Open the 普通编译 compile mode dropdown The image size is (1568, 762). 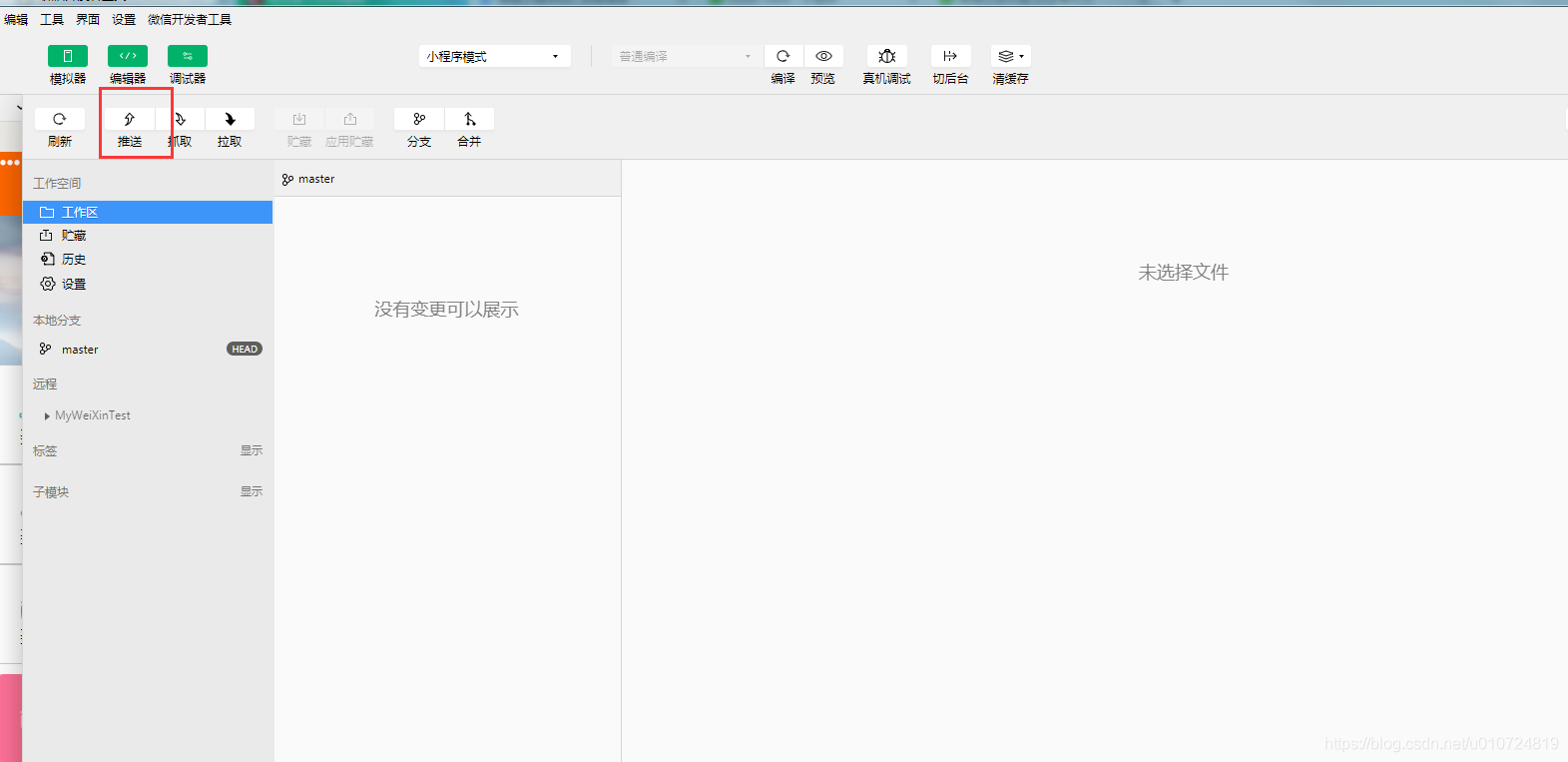[x=685, y=56]
